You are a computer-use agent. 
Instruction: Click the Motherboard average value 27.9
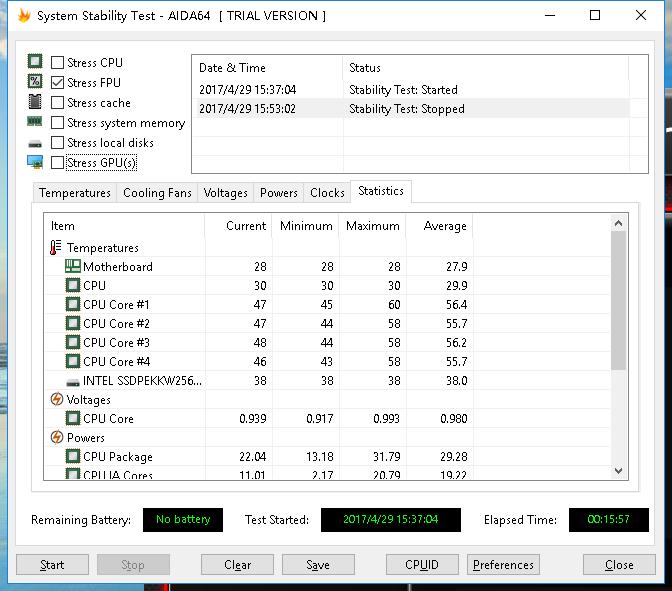[457, 267]
